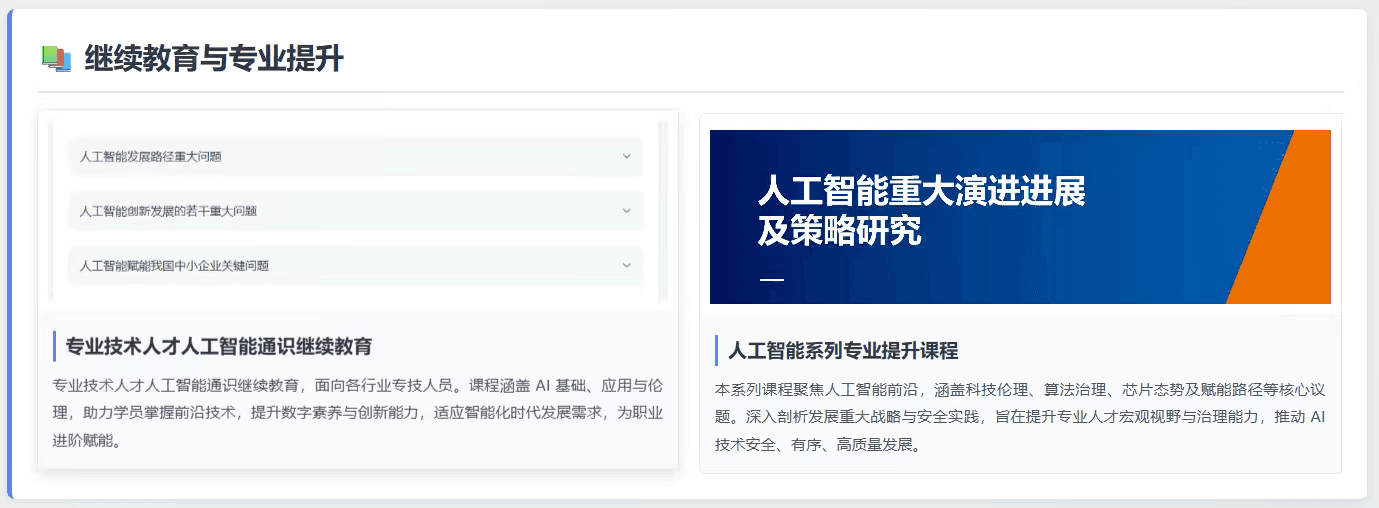Click the 人工智能赋能我国中小企业关键问题 row text
Screen dimensions: 1379x508
(175, 265)
